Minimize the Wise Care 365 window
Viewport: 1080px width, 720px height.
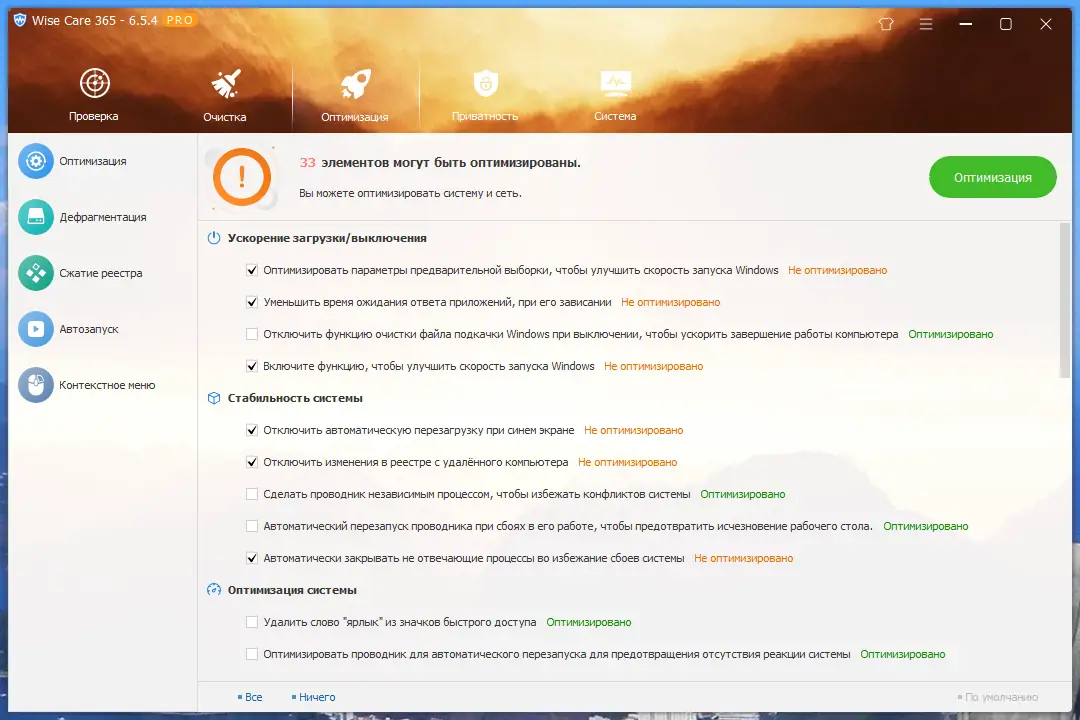tap(966, 24)
